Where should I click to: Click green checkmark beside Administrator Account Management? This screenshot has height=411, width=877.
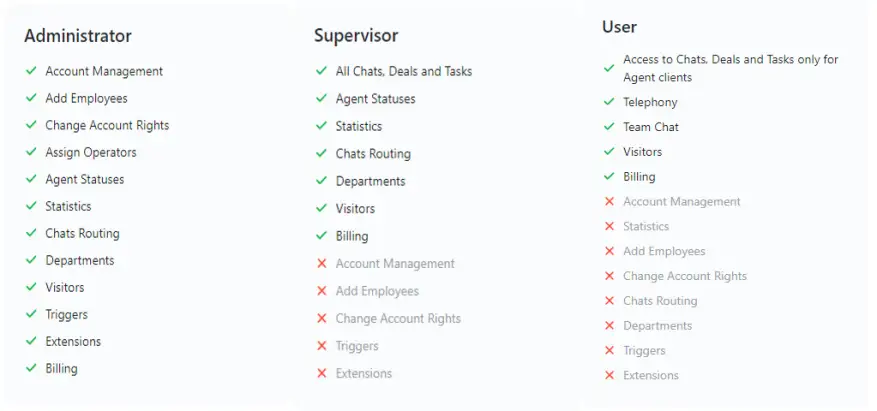pos(31,71)
